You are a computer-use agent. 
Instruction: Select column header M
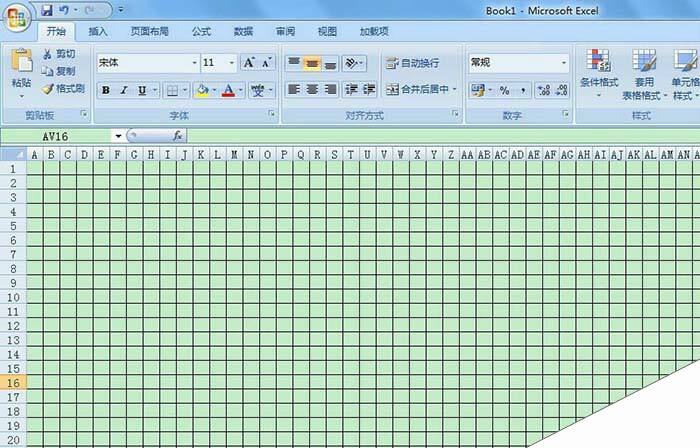(x=234, y=155)
